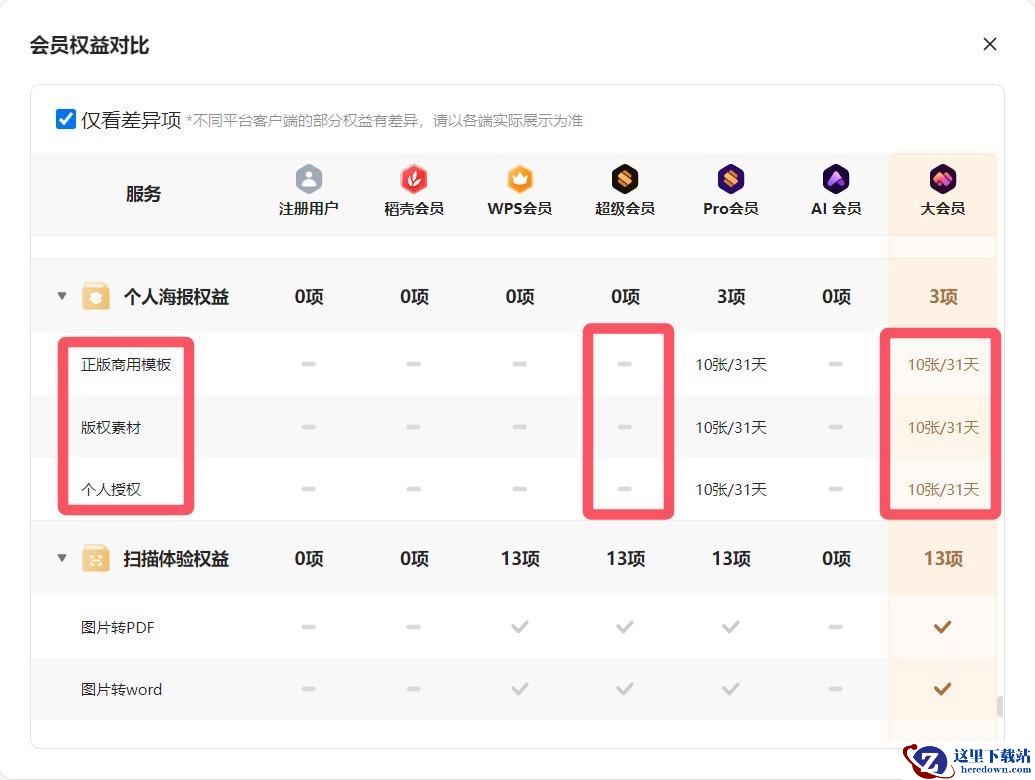Viewport: 1035px width, 780px height.
Task: Close the 会员权益对比 dialog
Action: (989, 44)
